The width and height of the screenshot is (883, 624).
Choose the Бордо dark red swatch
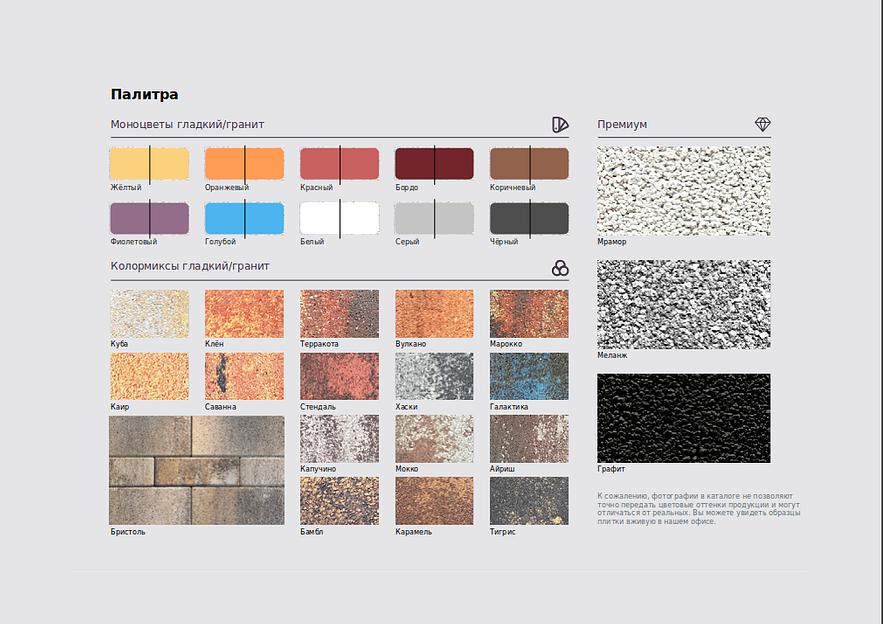click(434, 164)
